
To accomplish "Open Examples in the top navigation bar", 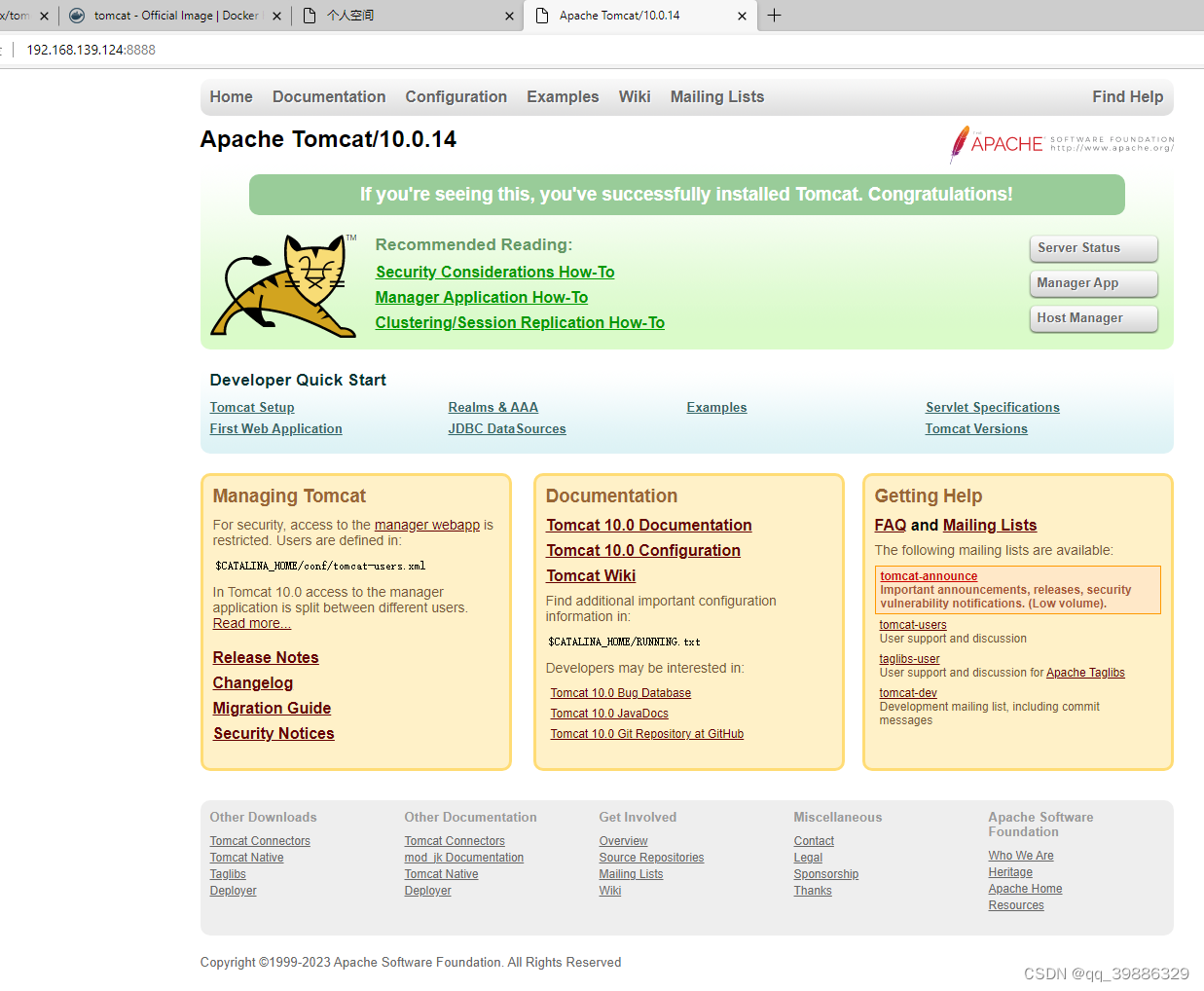I will 563,96.
